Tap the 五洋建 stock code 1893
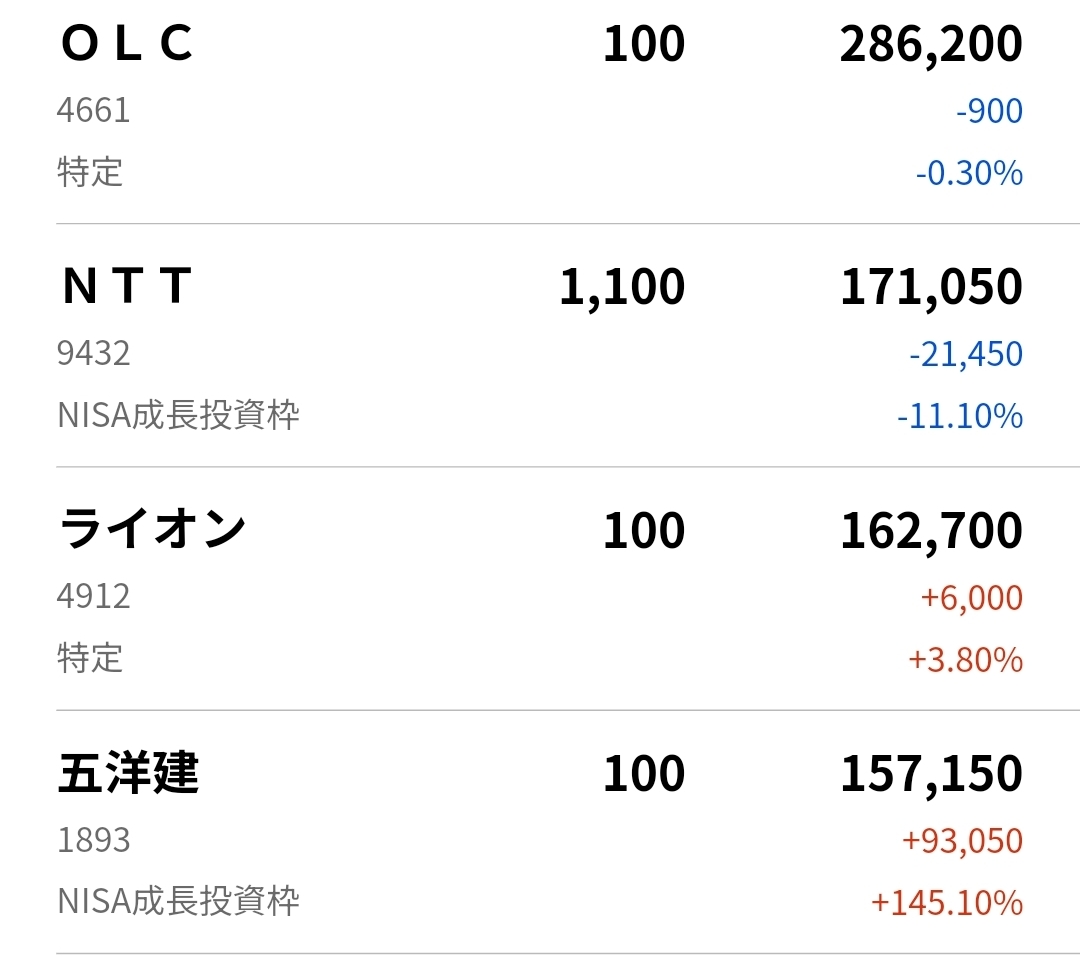 (x=94, y=840)
